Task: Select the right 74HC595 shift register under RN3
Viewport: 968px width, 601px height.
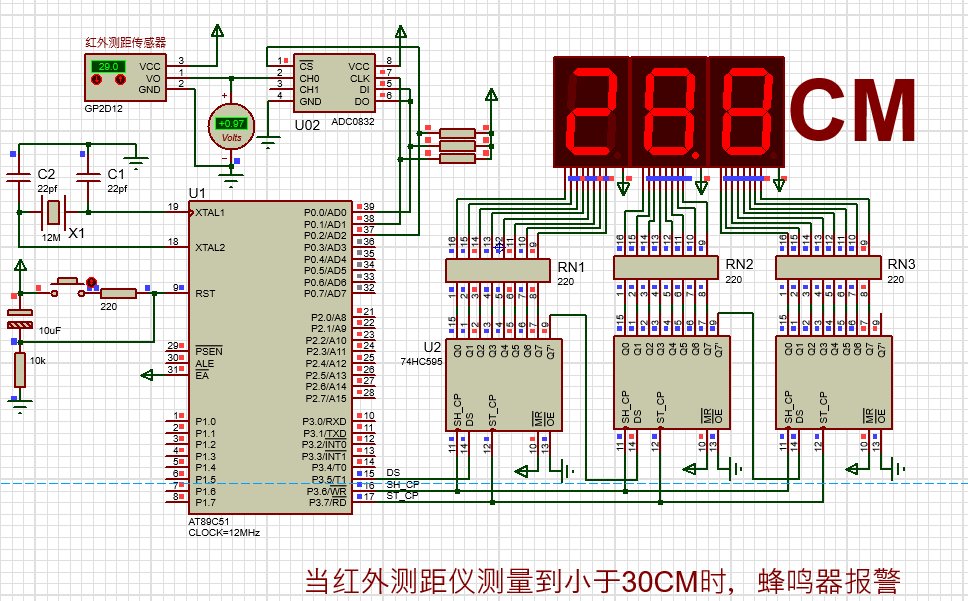Action: pos(833,382)
